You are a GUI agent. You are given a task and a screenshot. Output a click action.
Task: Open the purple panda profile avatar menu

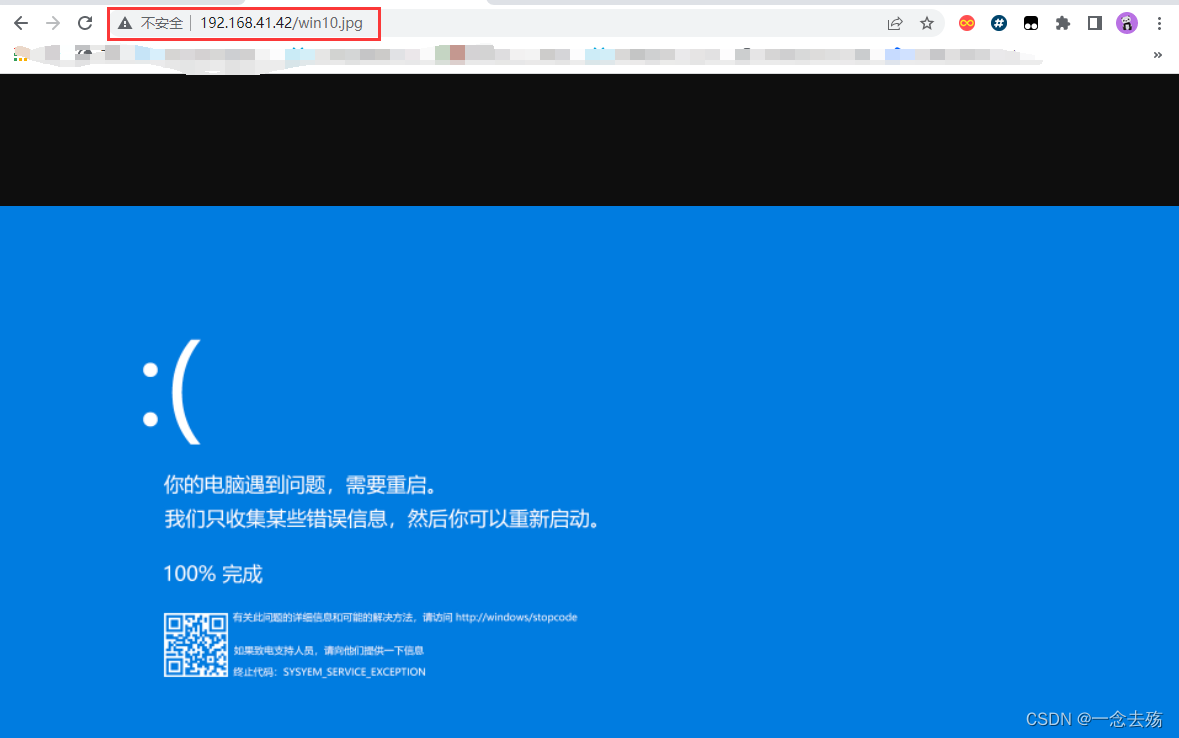pyautogui.click(x=1127, y=22)
